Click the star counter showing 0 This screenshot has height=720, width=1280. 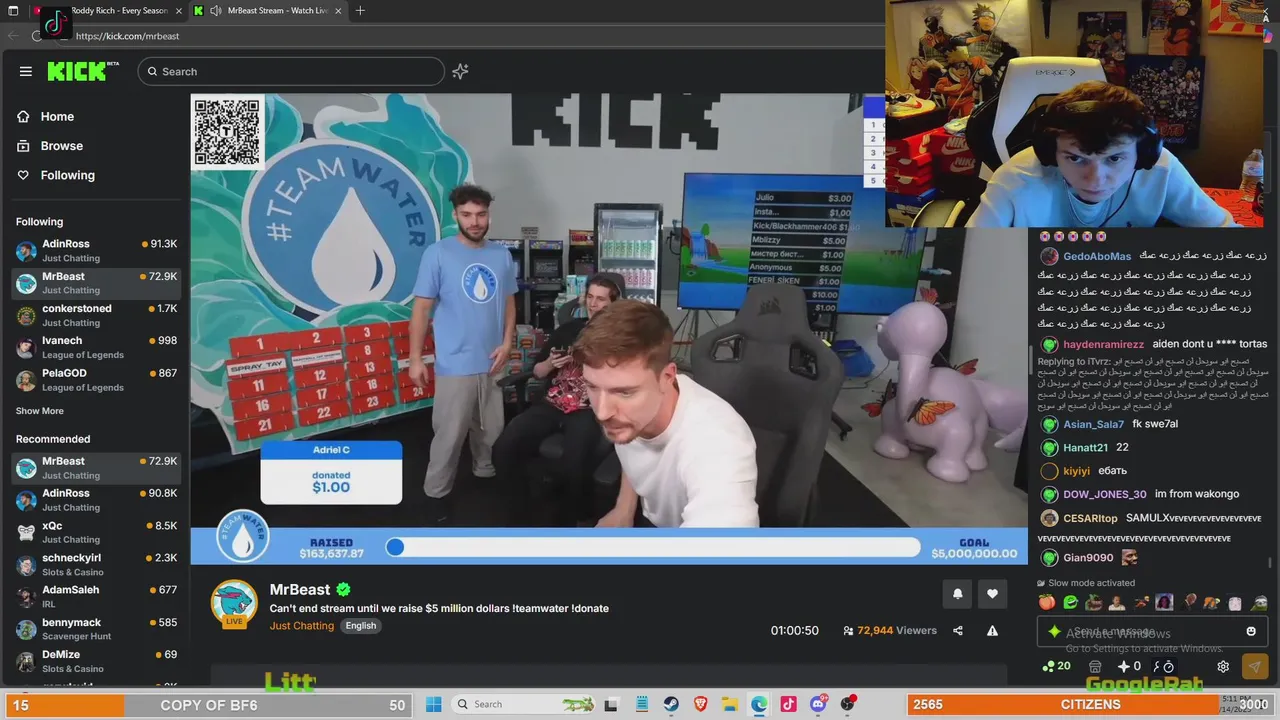click(x=1129, y=666)
